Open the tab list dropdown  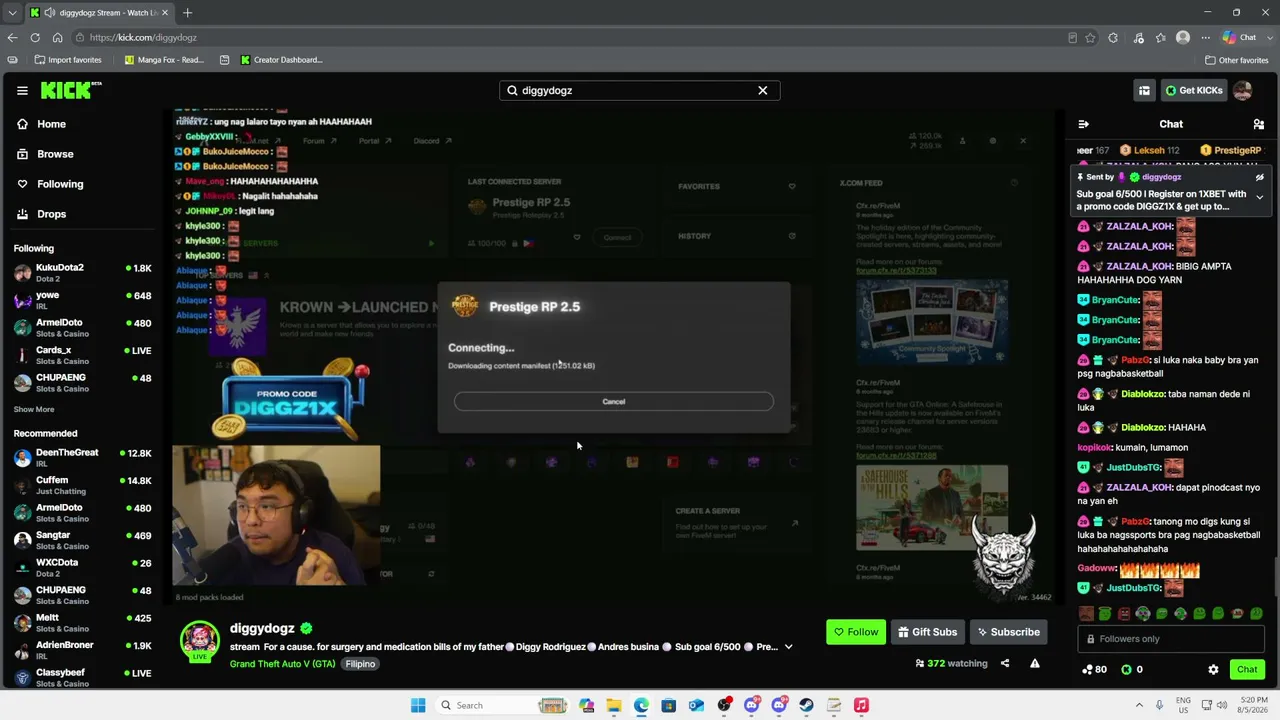click(12, 12)
